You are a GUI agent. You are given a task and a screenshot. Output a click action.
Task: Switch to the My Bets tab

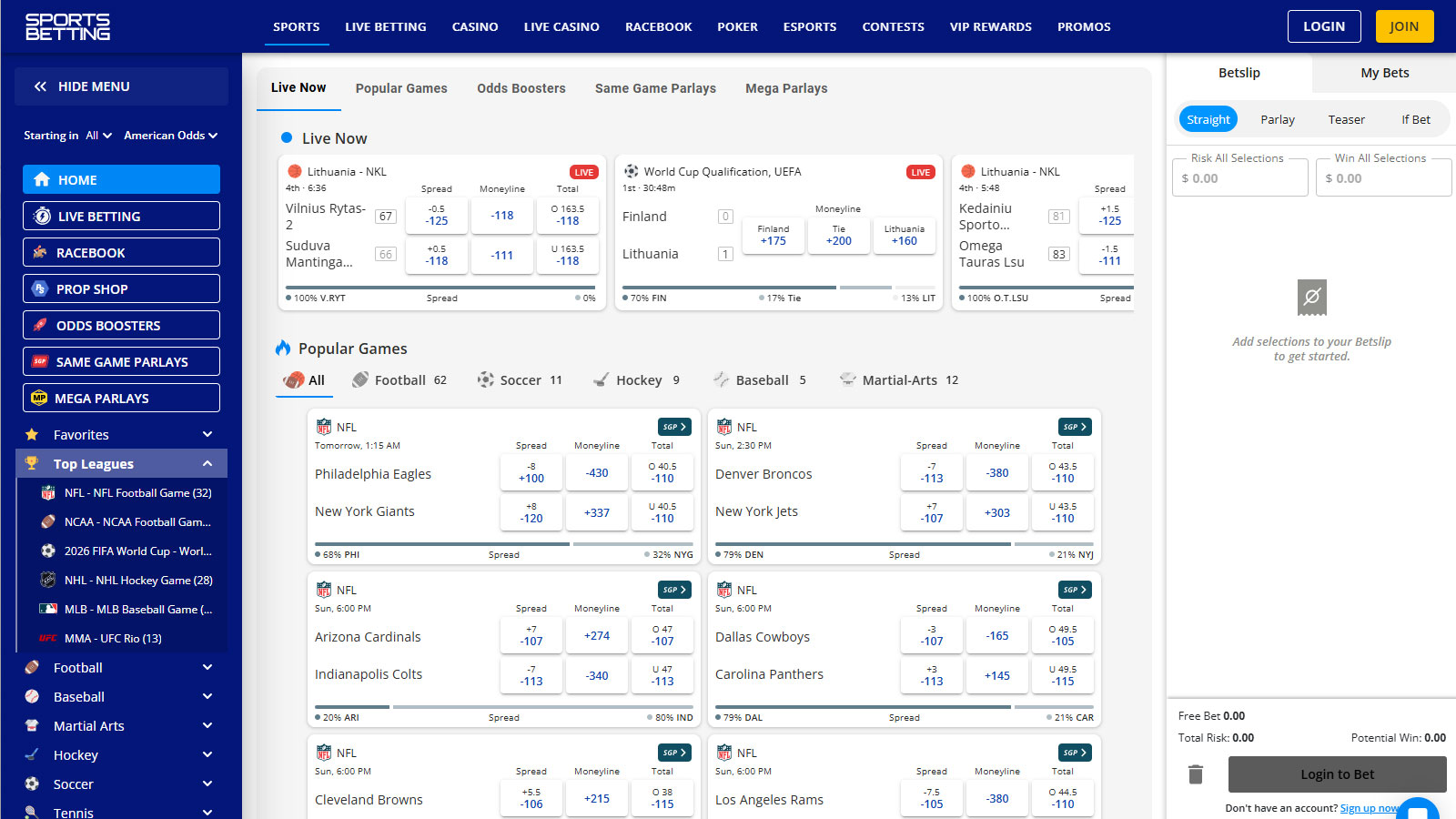[1384, 73]
